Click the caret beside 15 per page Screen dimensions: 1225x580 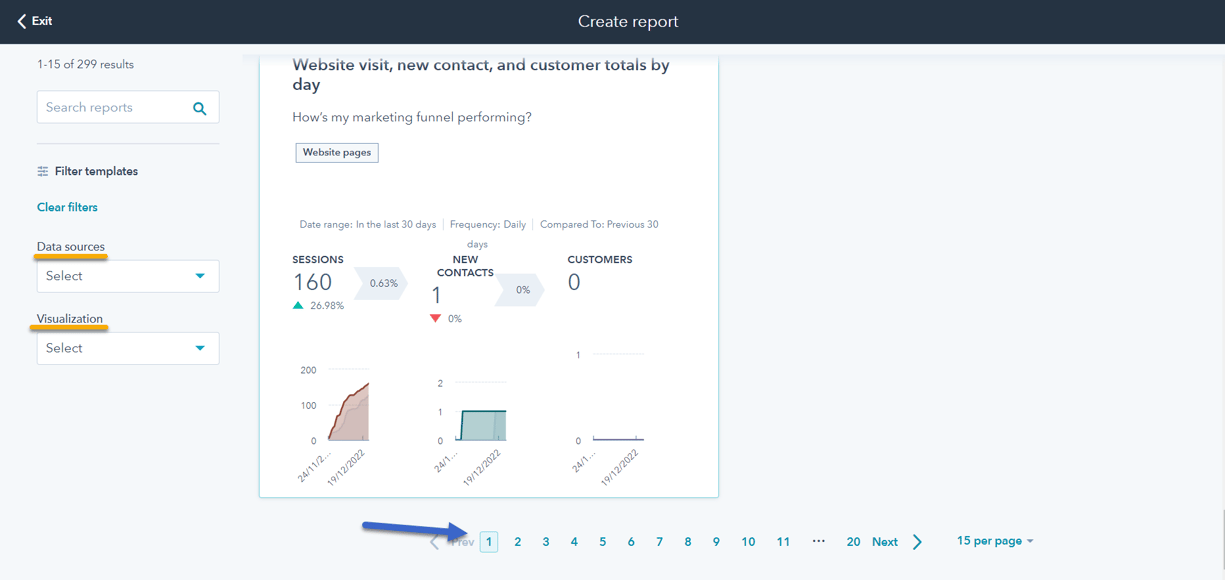tap(1028, 540)
